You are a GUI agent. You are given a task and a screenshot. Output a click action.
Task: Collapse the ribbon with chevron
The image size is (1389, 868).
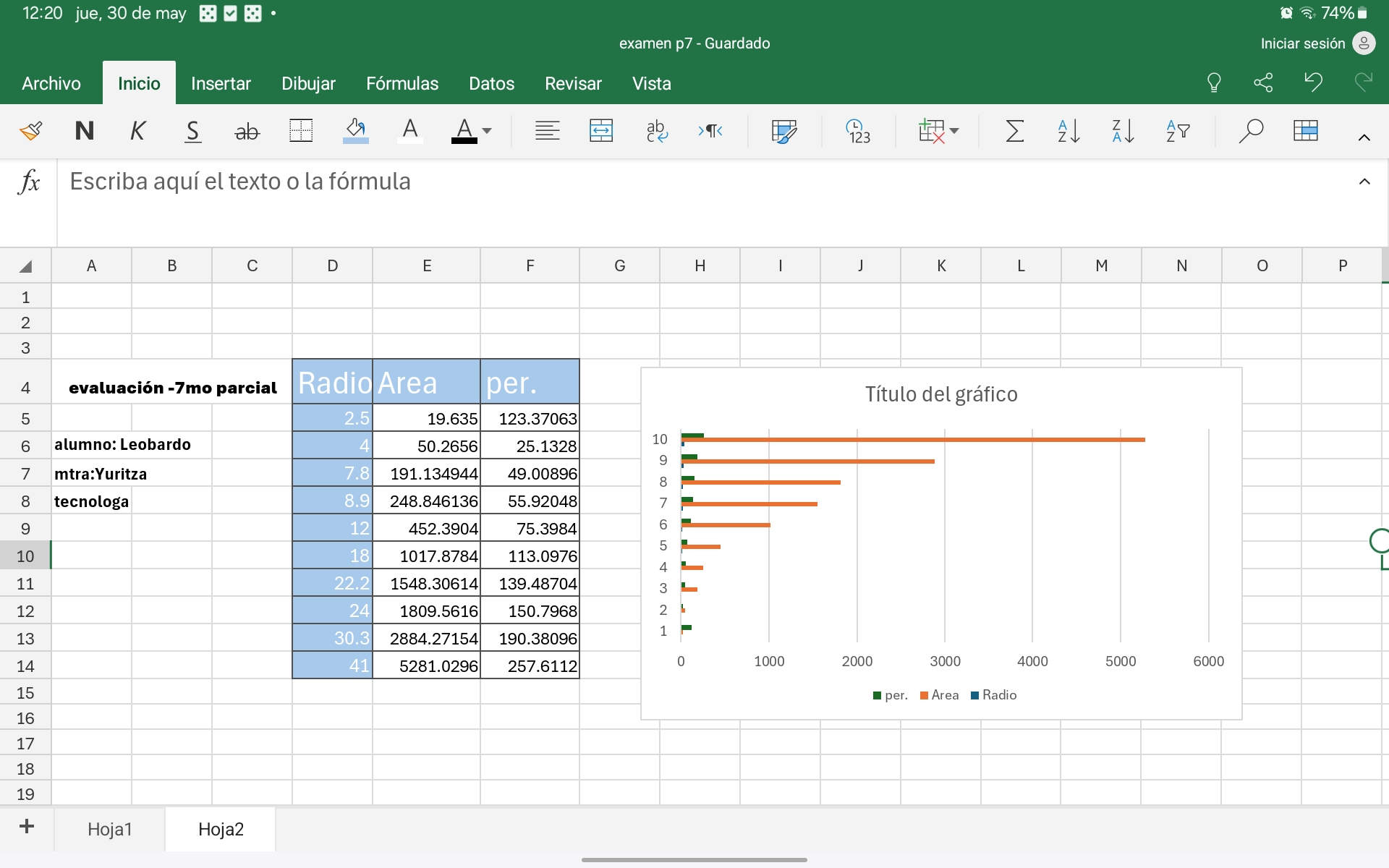click(1364, 137)
